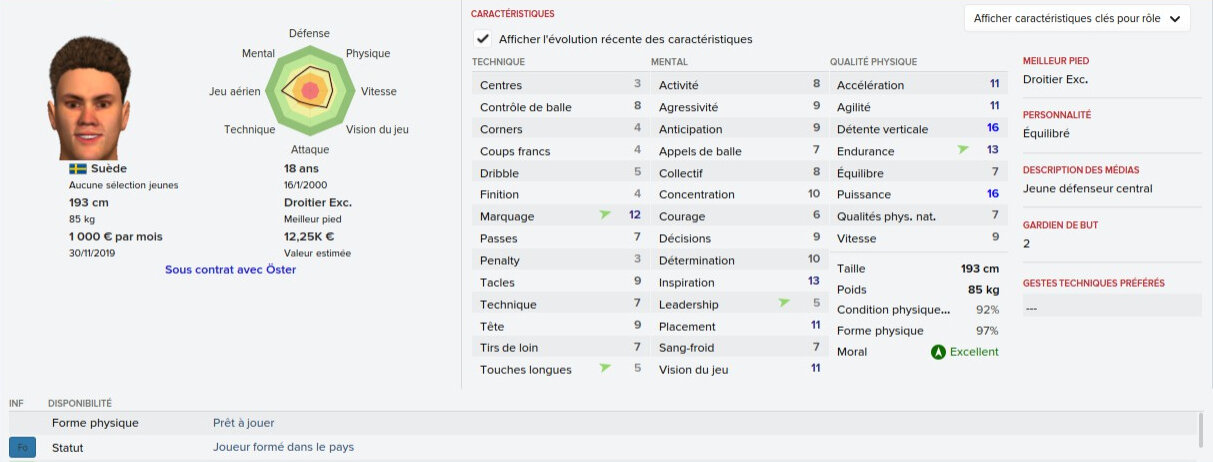Click the green arrow next to Leadership
This screenshot has height=462, width=1213.
[x=784, y=304]
